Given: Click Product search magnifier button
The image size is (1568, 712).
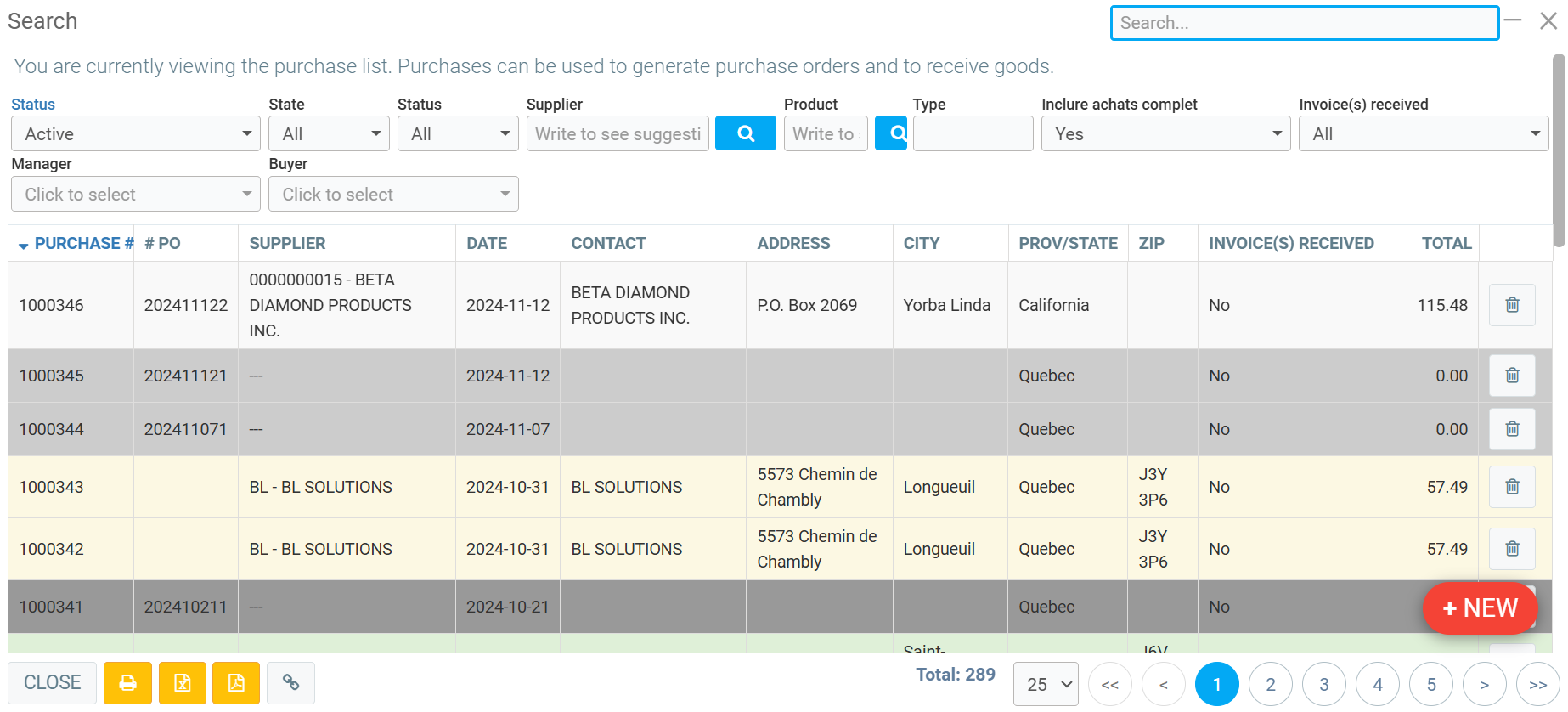Looking at the screenshot, I should [892, 133].
